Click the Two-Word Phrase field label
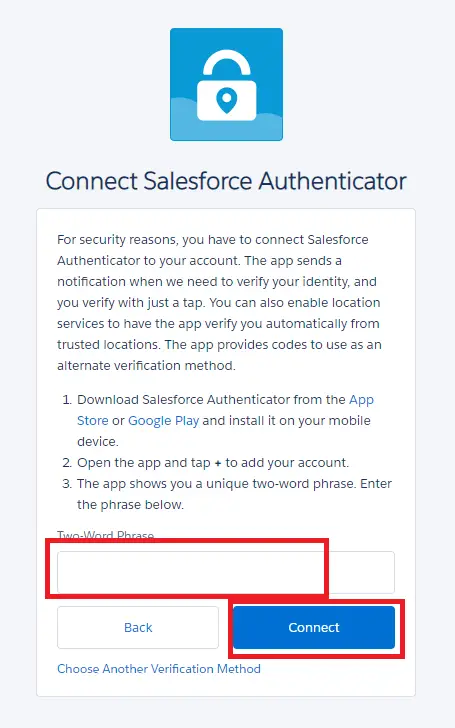The height and width of the screenshot is (728, 455). click(105, 535)
